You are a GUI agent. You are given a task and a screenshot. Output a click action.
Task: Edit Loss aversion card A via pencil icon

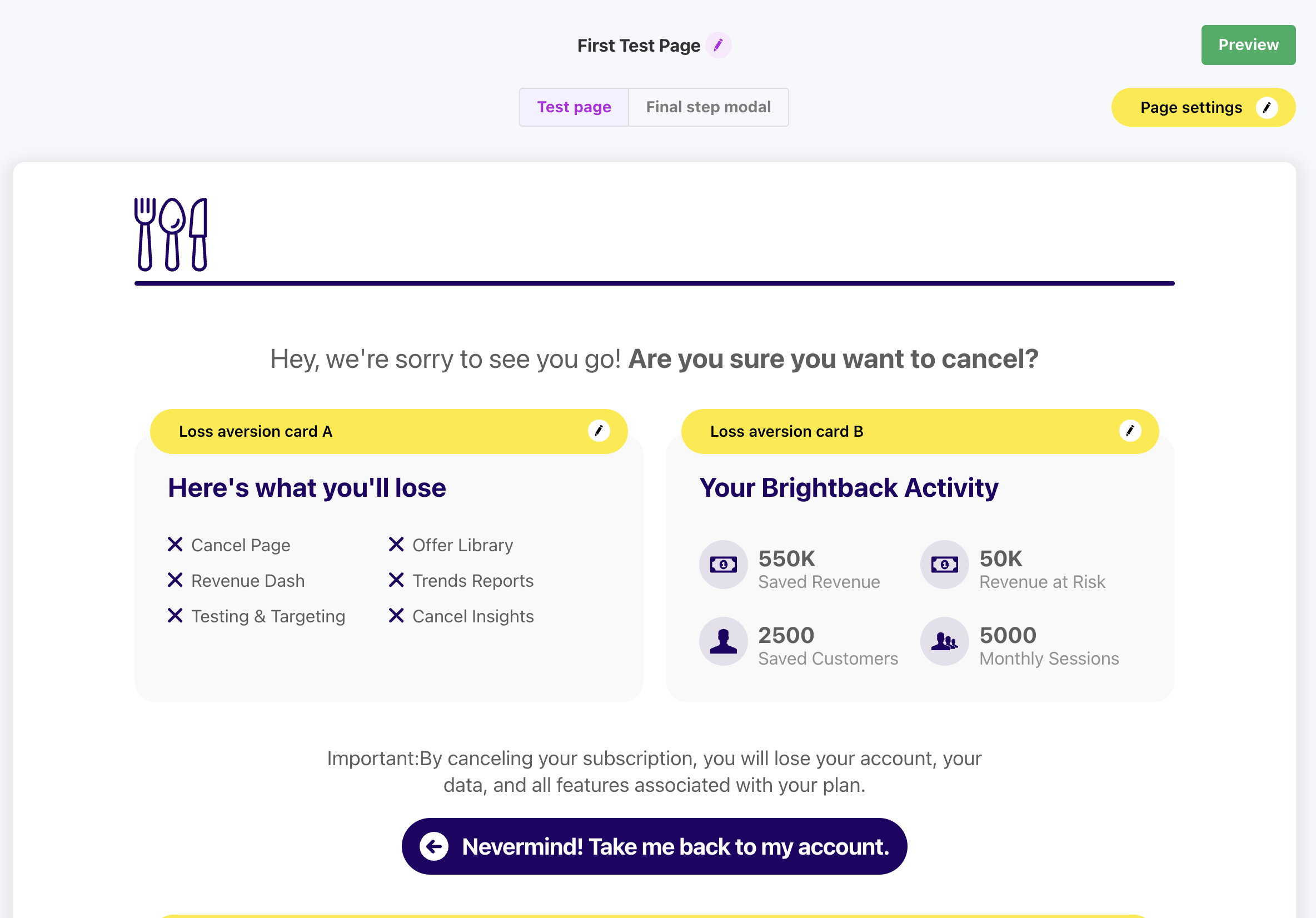(599, 431)
